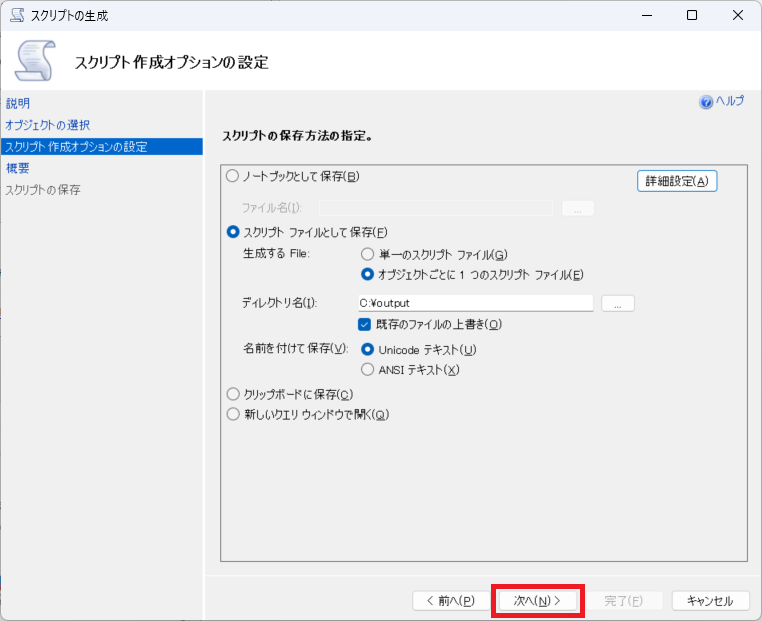762x621 pixels.
Task: Select Unicode テキスト encoding
Action: (x=367, y=349)
